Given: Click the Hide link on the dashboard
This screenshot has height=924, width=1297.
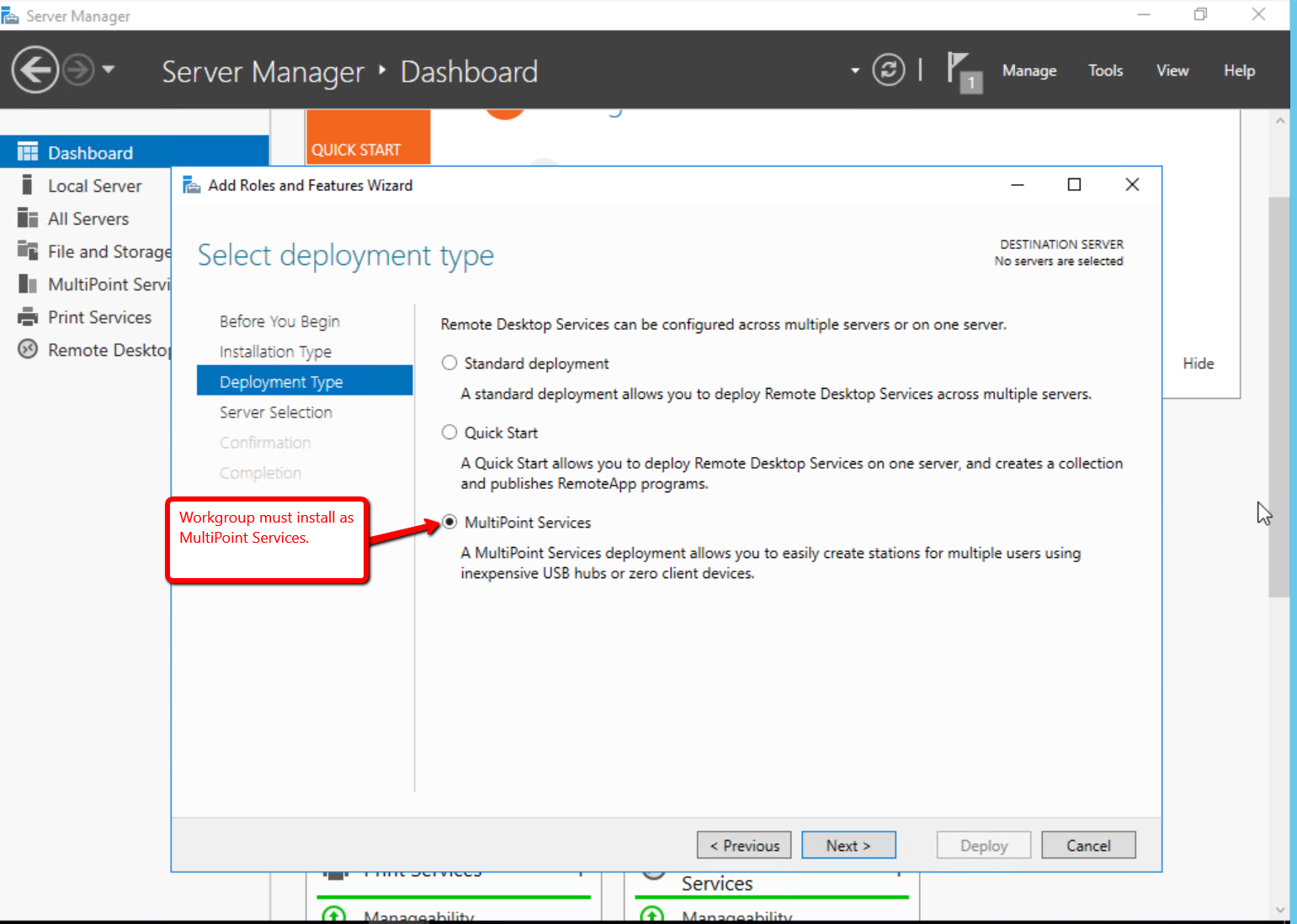Looking at the screenshot, I should point(1198,364).
